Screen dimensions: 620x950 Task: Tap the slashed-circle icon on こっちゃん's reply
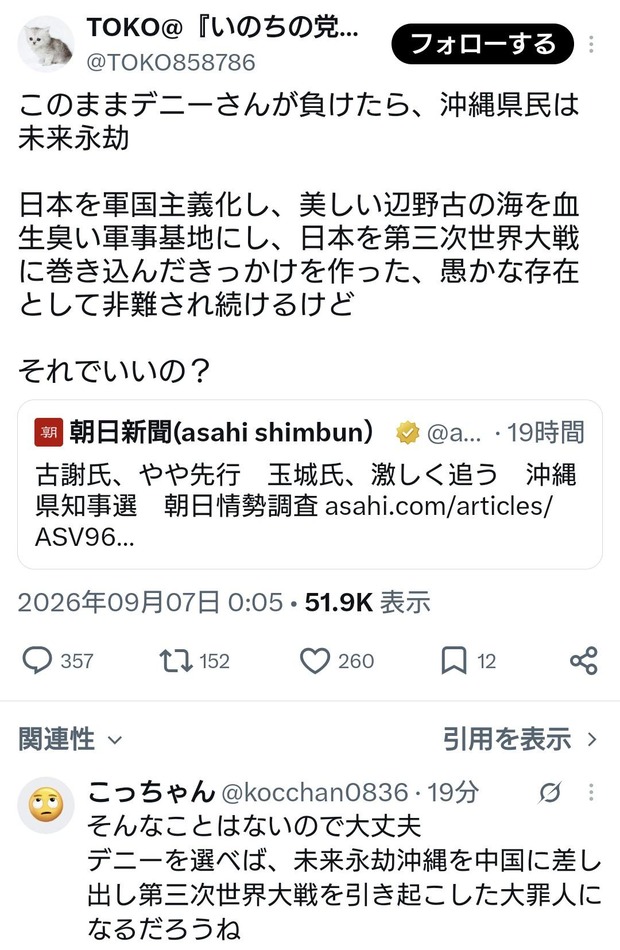click(550, 792)
